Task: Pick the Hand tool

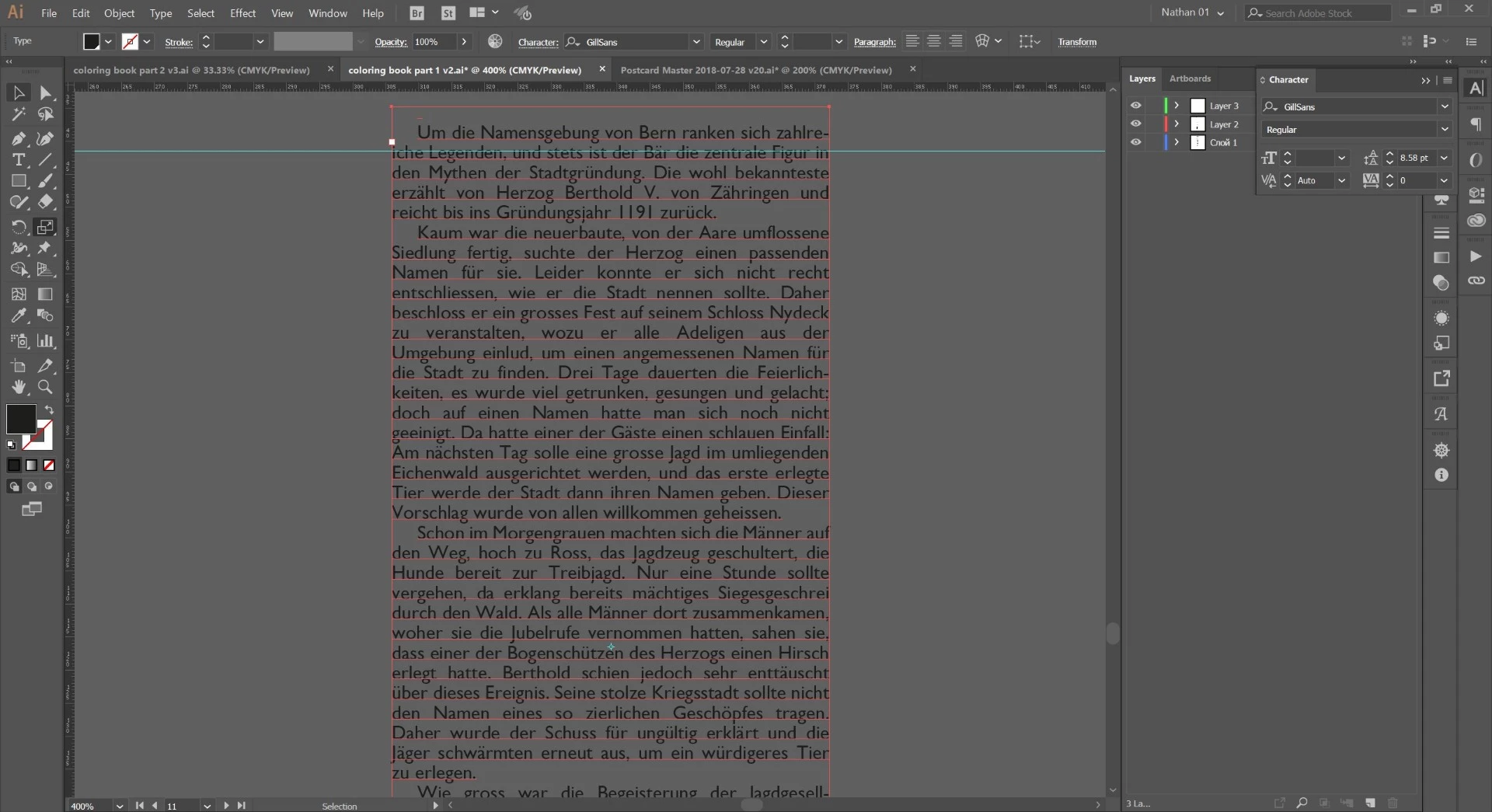Action: [x=19, y=387]
